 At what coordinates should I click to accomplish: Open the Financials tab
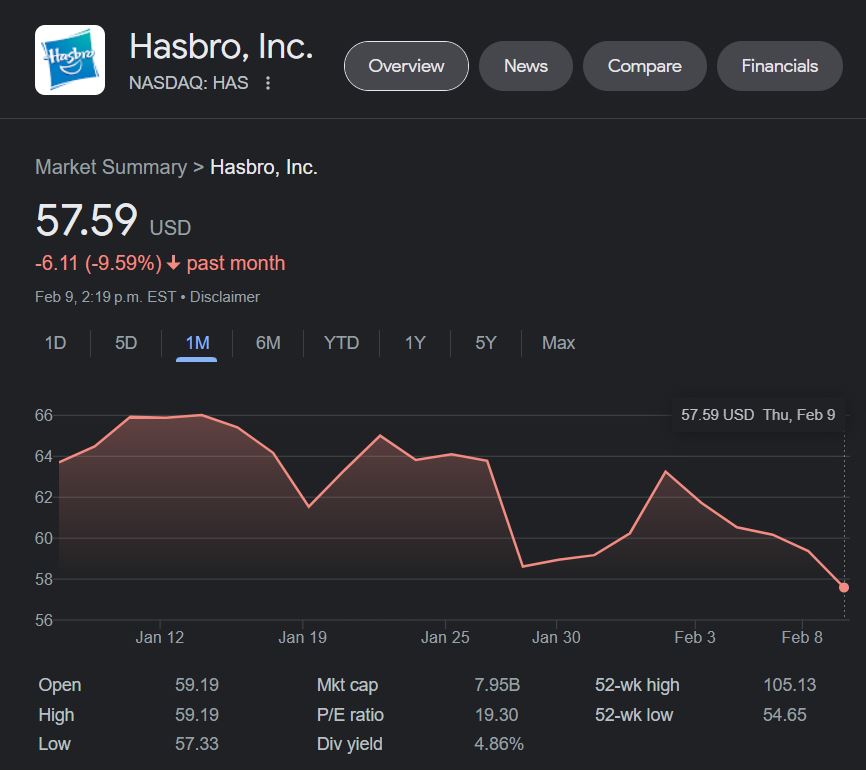780,66
